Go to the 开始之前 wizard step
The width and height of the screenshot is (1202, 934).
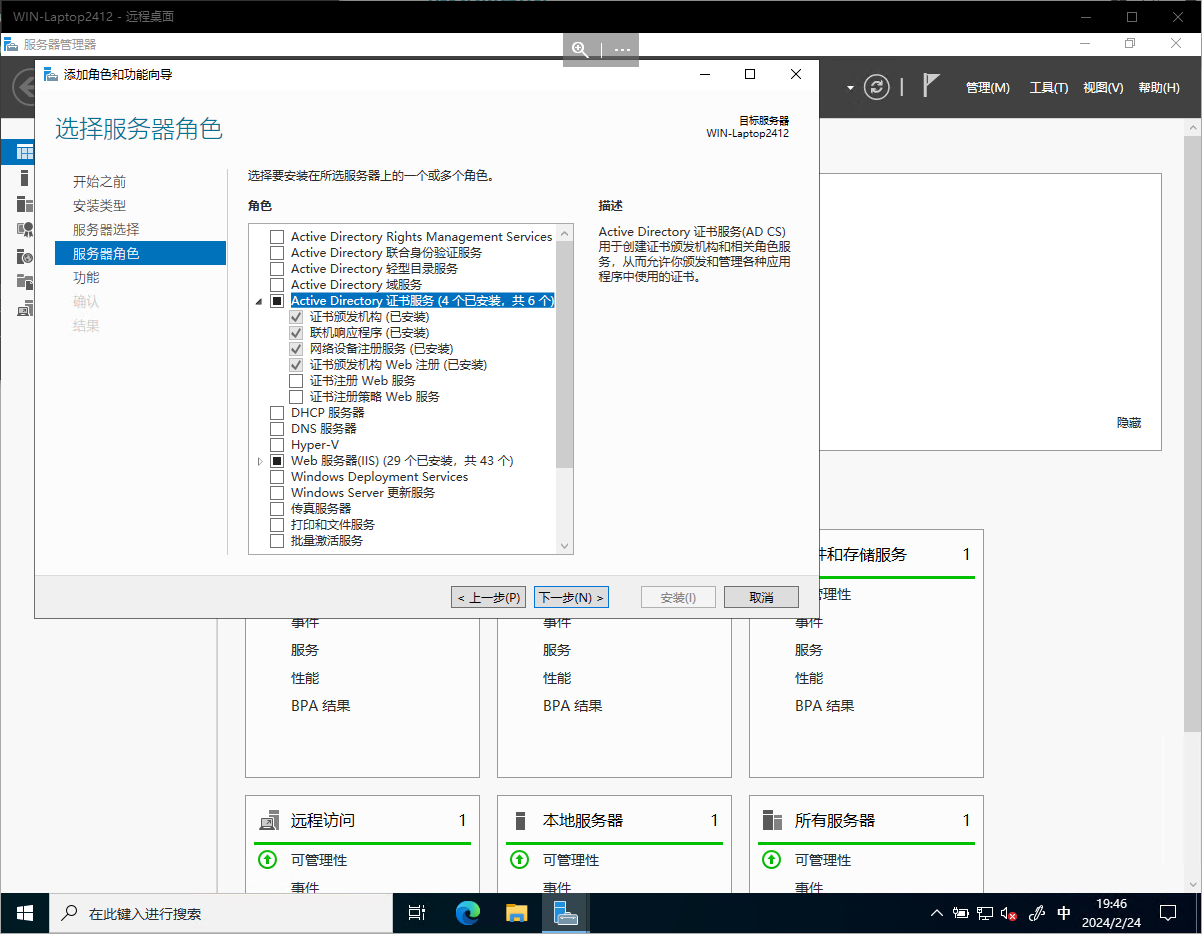click(100, 182)
